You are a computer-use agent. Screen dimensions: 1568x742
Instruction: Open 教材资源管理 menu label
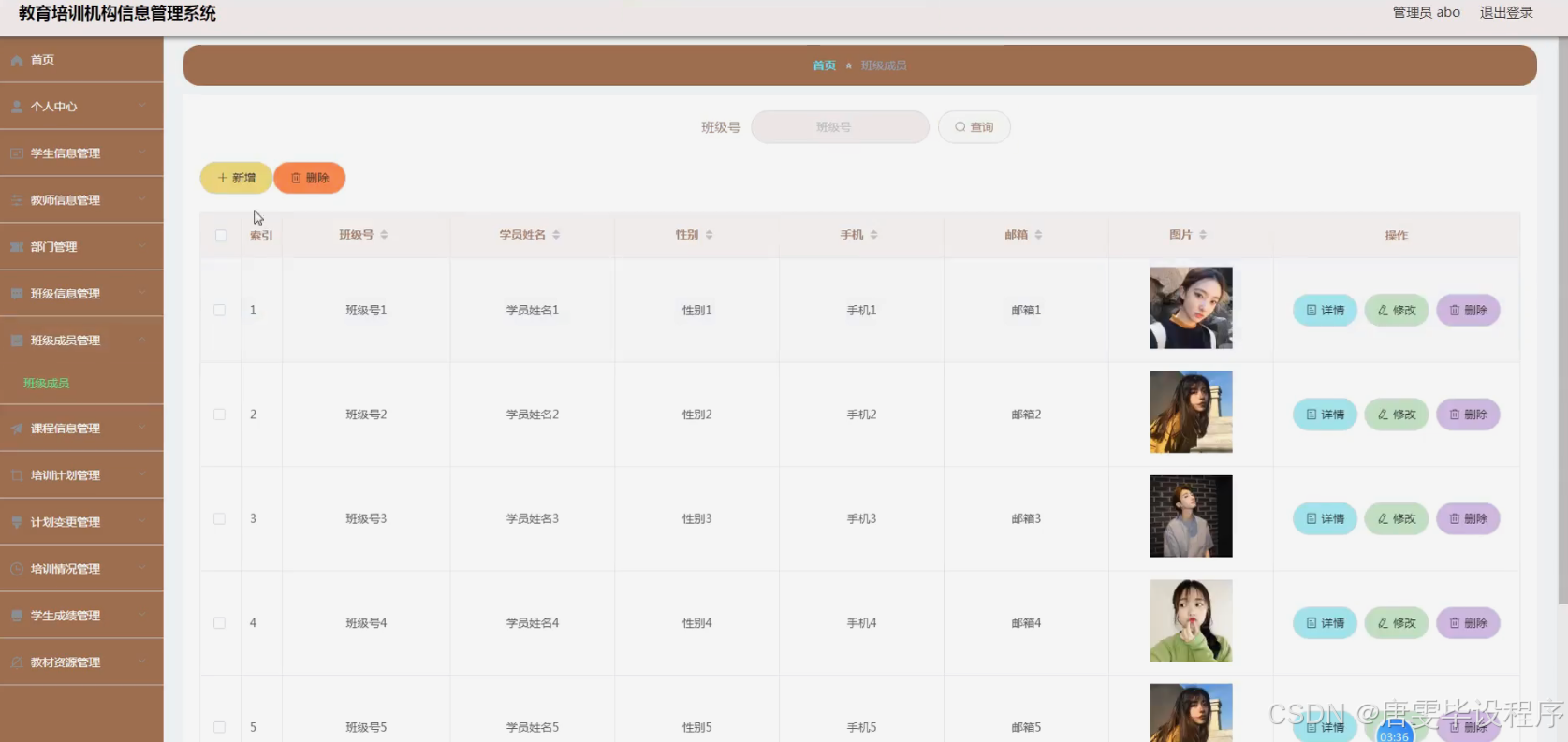point(66,662)
